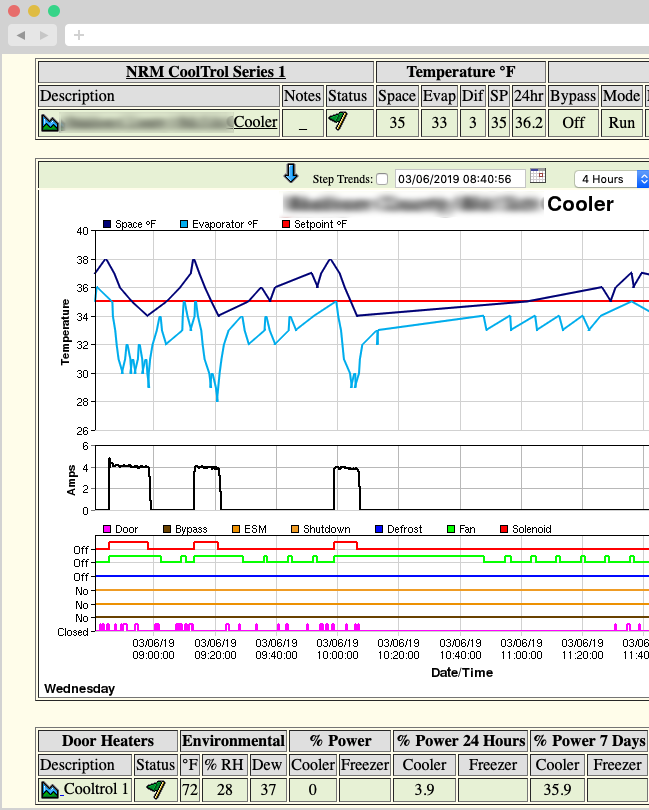Click the 10:00:00 time axis label
The width and height of the screenshot is (649, 810).
click(337, 649)
